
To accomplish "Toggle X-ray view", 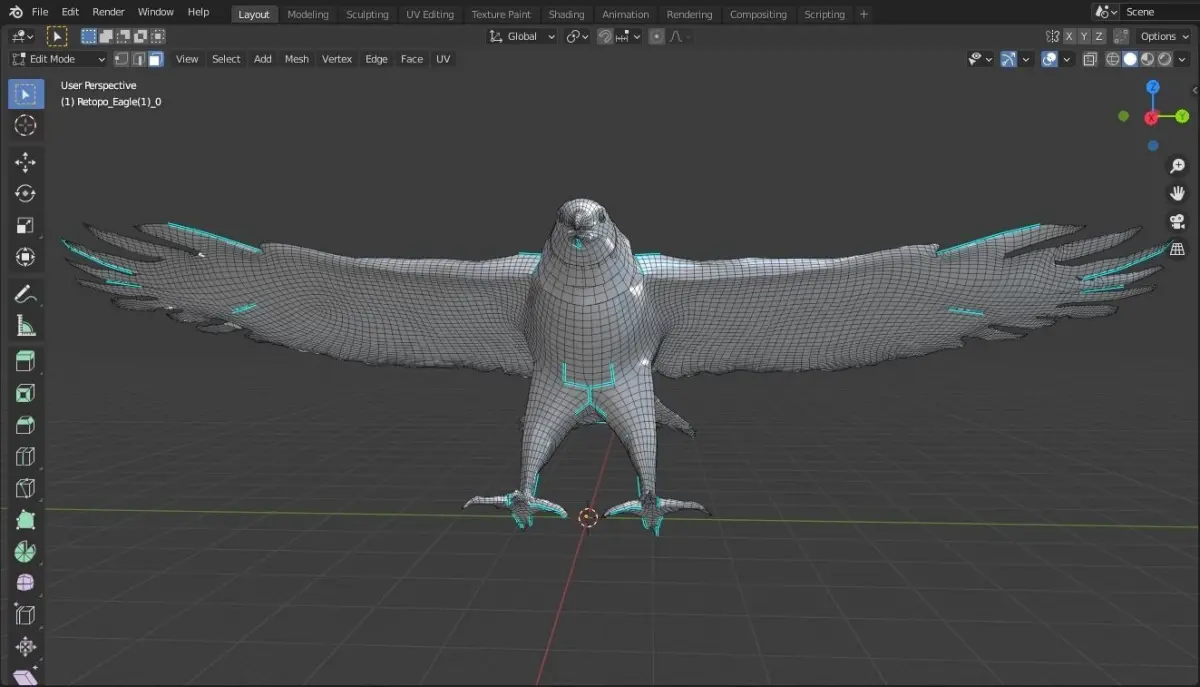I will coord(1090,59).
